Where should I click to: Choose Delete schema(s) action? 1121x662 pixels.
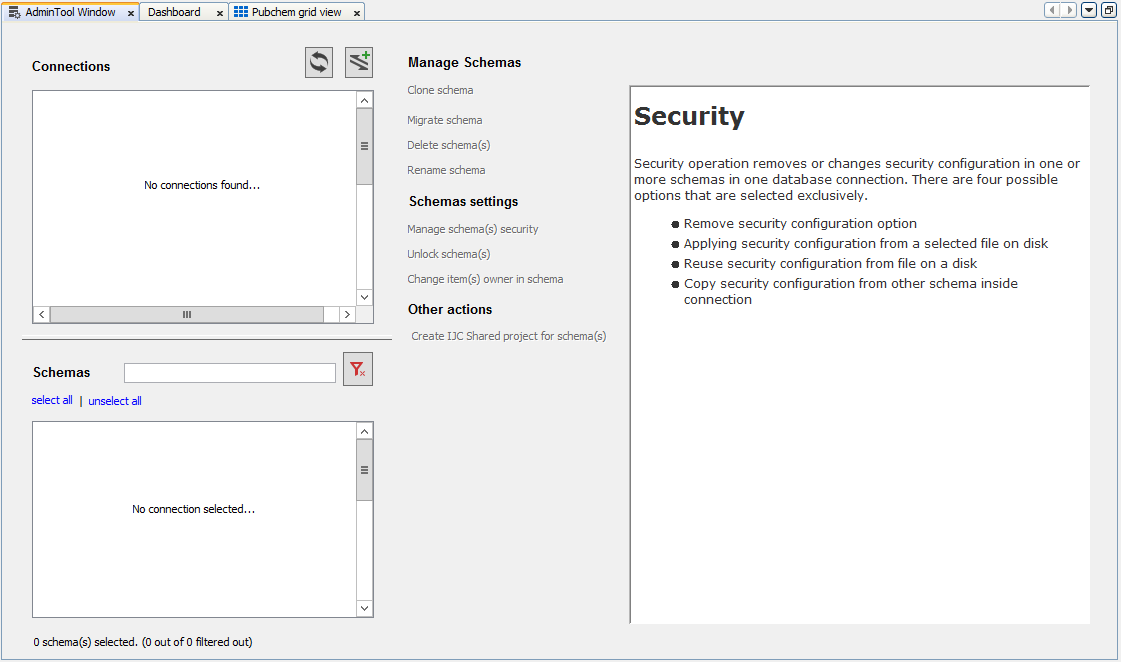click(448, 144)
